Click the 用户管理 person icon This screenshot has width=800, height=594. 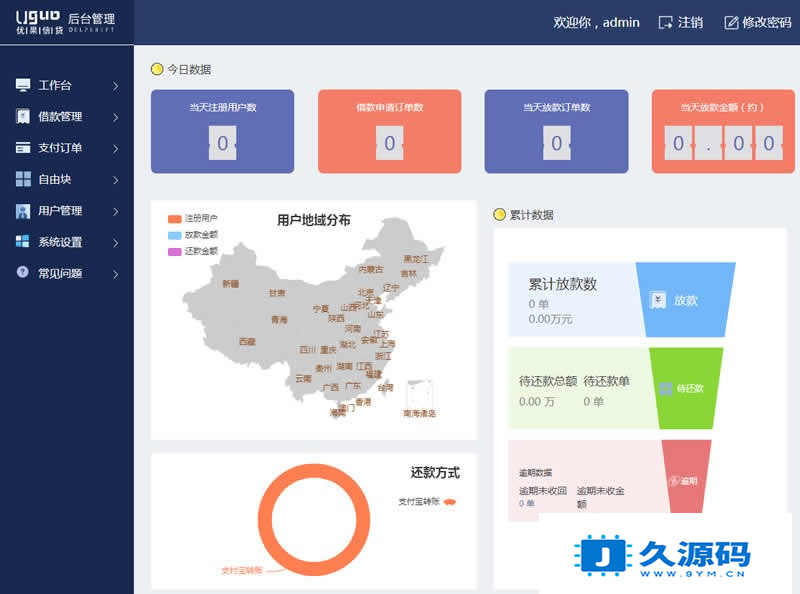click(x=23, y=211)
